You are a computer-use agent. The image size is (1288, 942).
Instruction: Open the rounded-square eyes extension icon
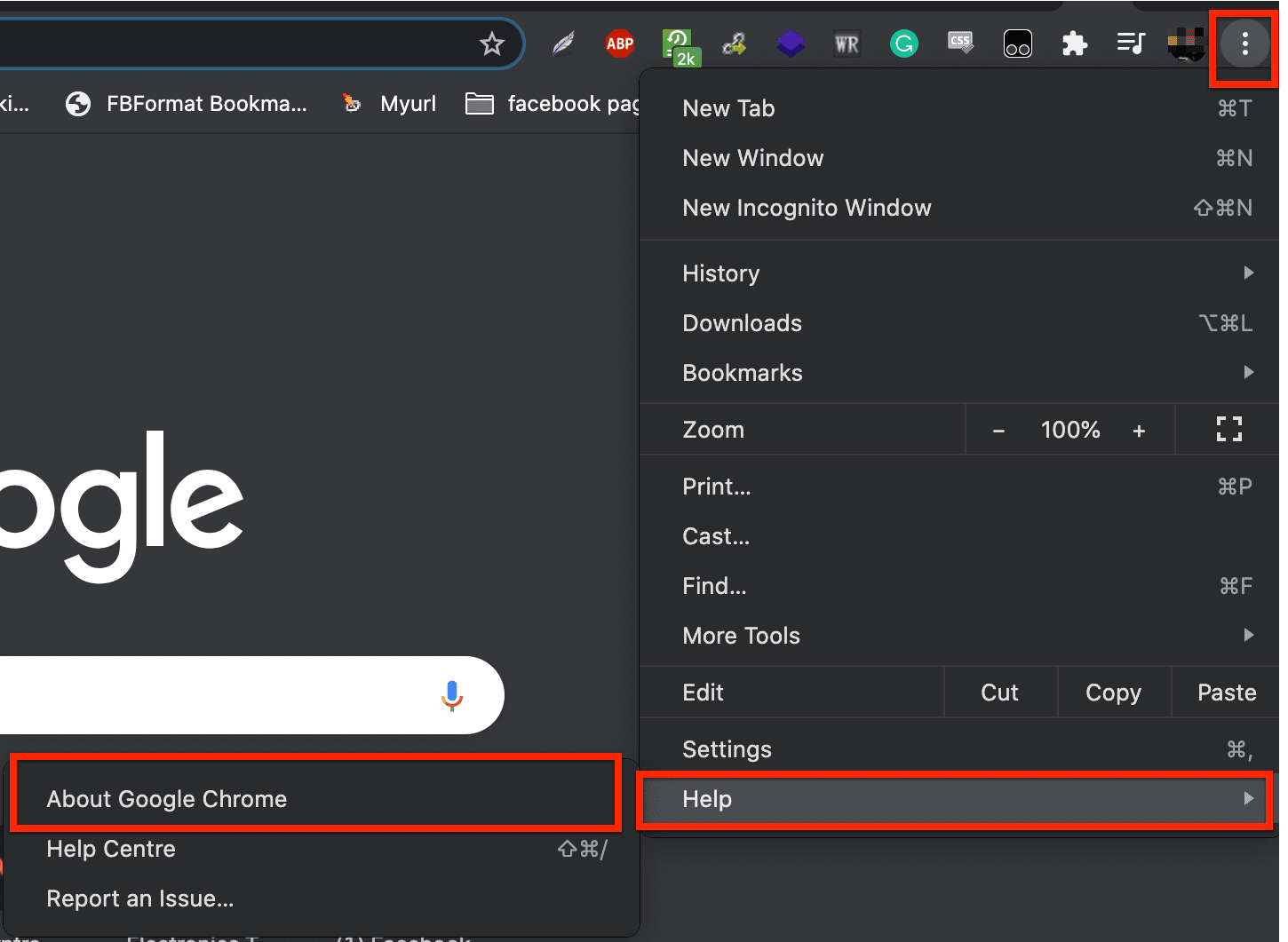[x=1017, y=44]
